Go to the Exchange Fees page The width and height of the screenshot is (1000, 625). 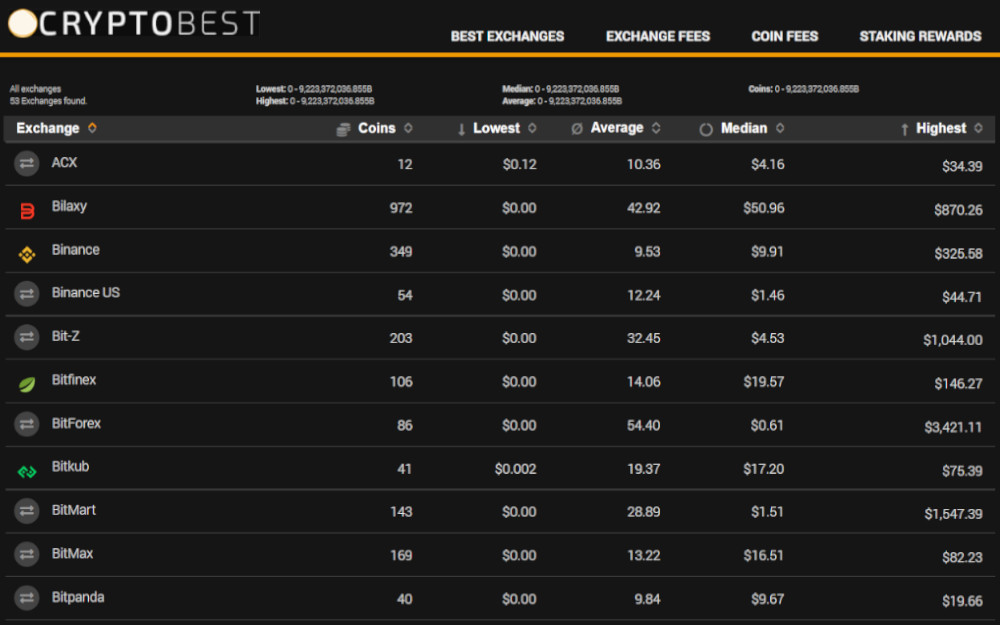[657, 36]
